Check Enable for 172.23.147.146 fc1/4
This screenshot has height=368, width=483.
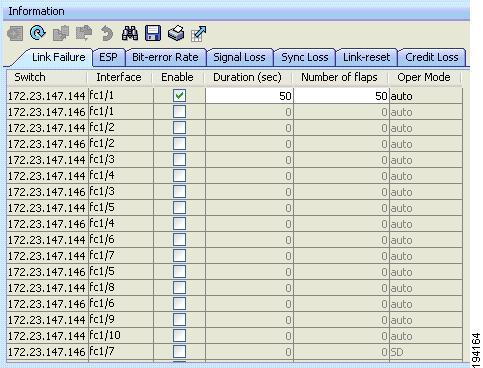(x=179, y=224)
